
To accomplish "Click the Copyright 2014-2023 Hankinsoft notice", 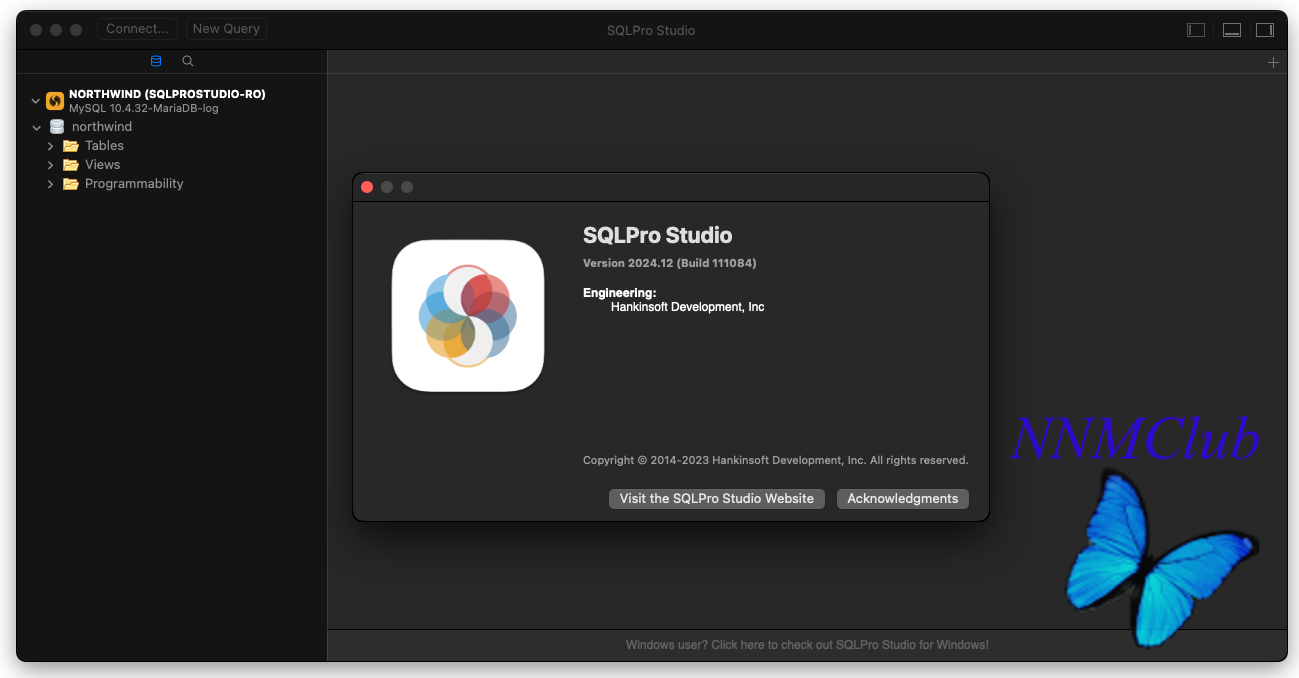I will pos(776,460).
